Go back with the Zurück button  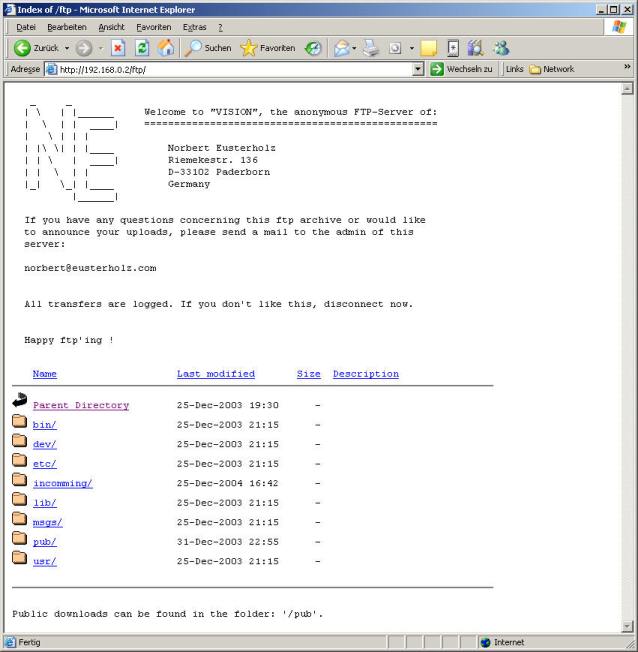coord(35,48)
